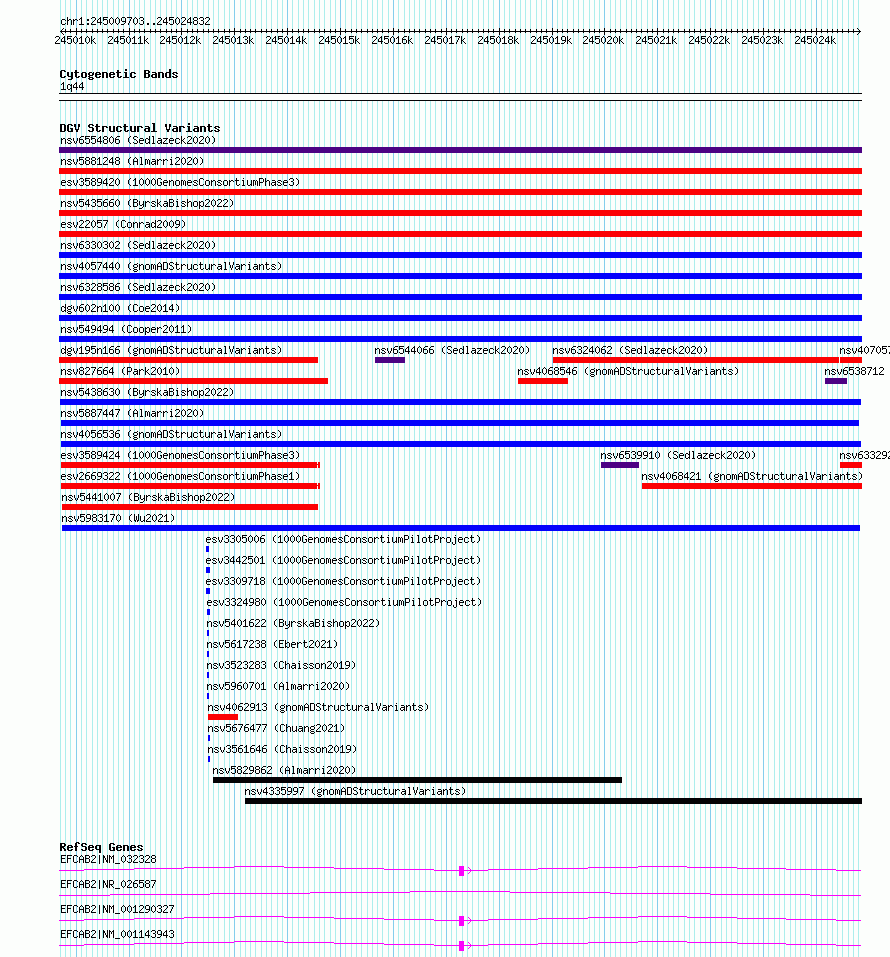Select nsv4056536 (gnomADStructuralVariants) label
890x957 pixels.
tap(171, 435)
